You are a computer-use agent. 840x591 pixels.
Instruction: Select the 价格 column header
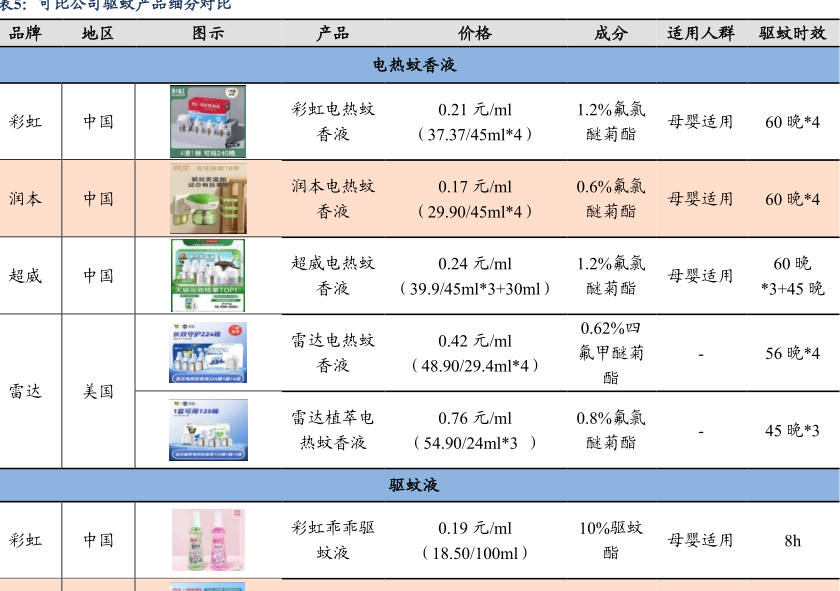(x=475, y=33)
